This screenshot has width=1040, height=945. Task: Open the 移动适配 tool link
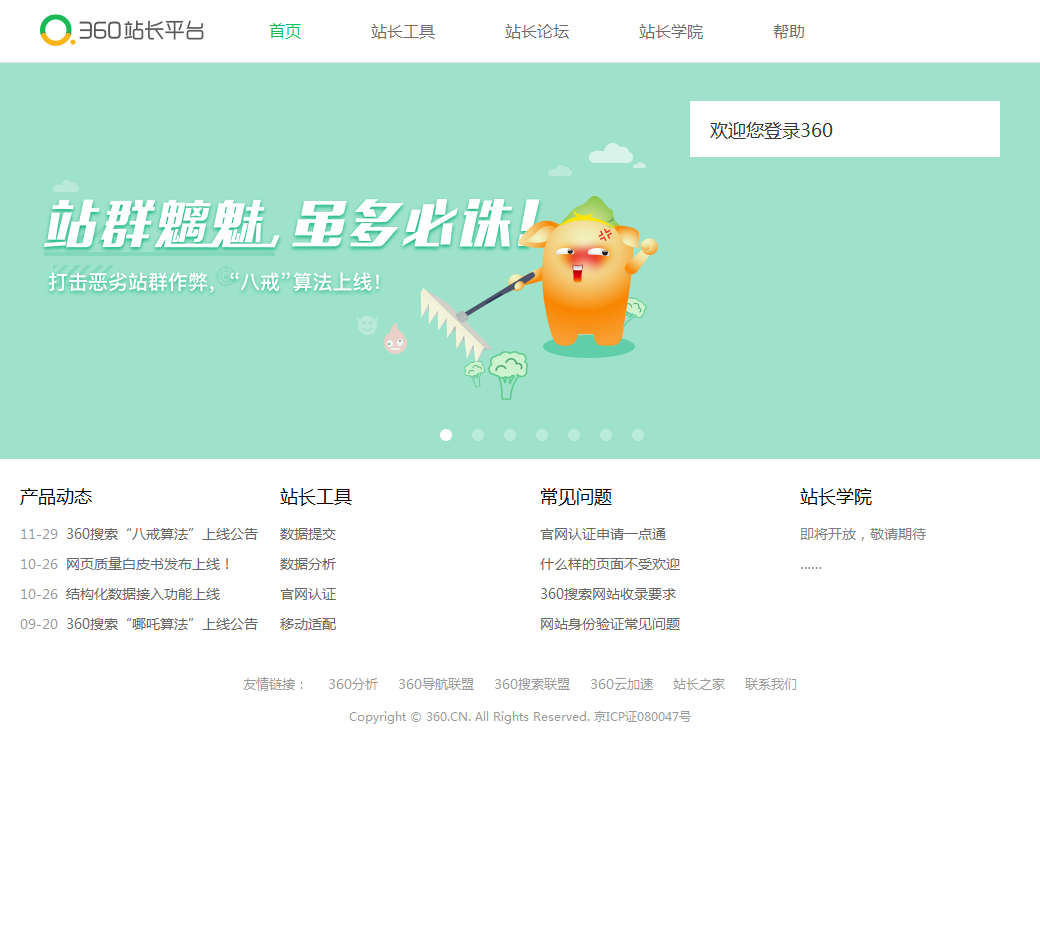point(308,624)
